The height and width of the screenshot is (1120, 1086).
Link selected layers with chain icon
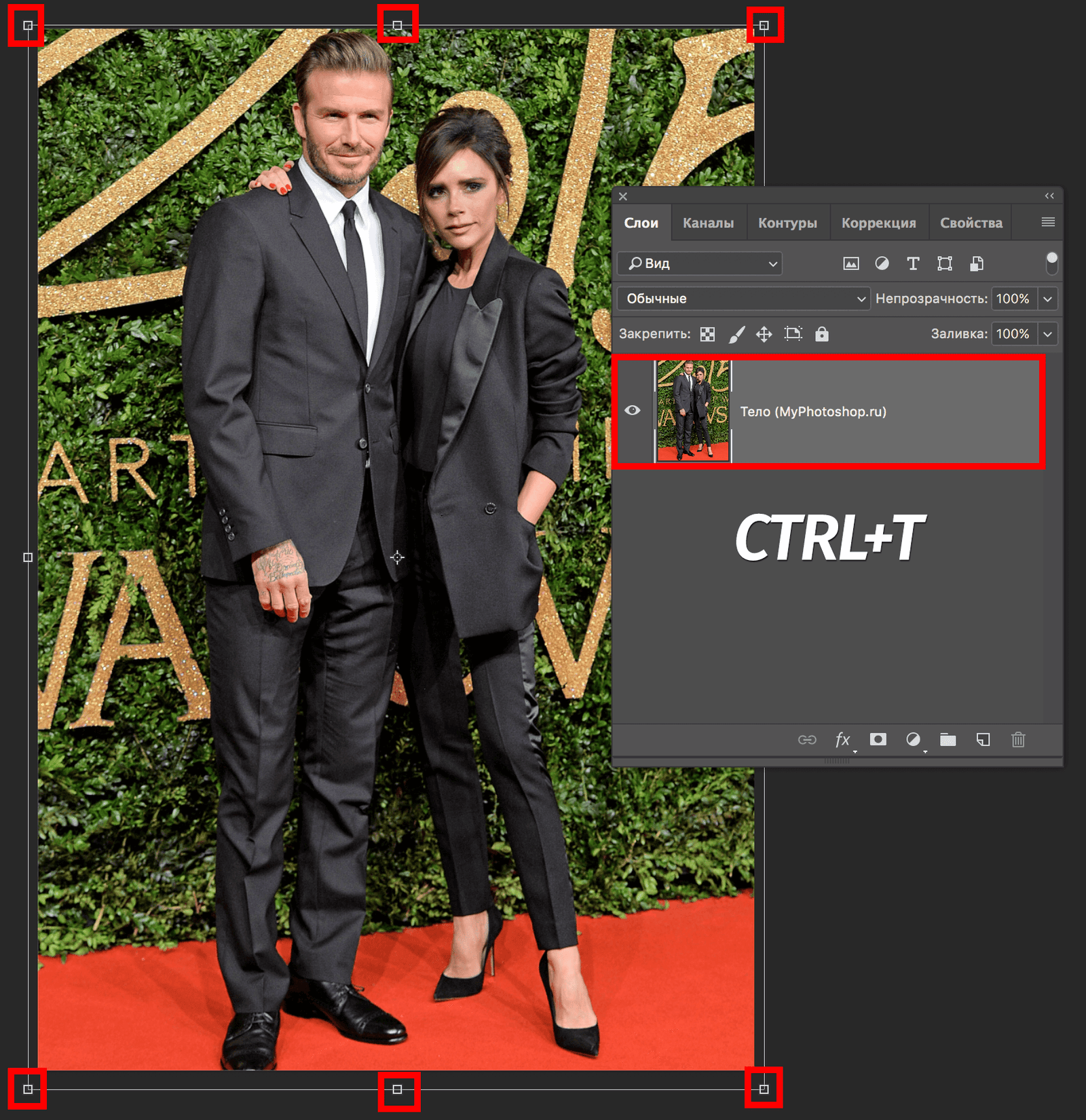tap(809, 740)
